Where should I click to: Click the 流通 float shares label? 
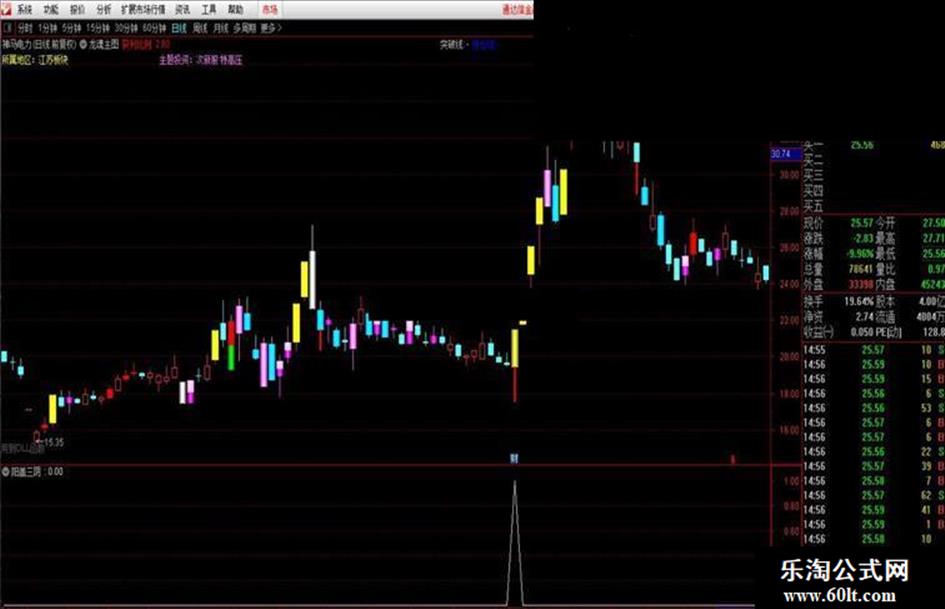point(886,317)
